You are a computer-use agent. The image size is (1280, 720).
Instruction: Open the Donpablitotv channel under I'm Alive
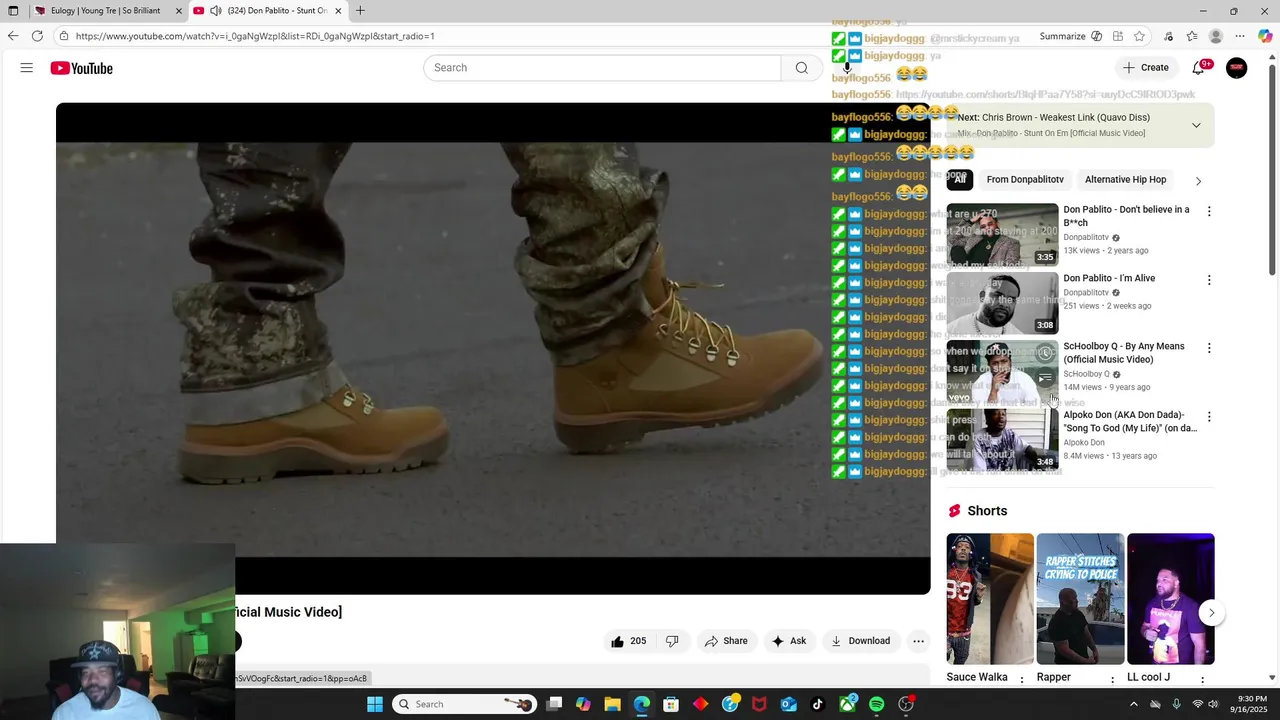click(x=1086, y=293)
